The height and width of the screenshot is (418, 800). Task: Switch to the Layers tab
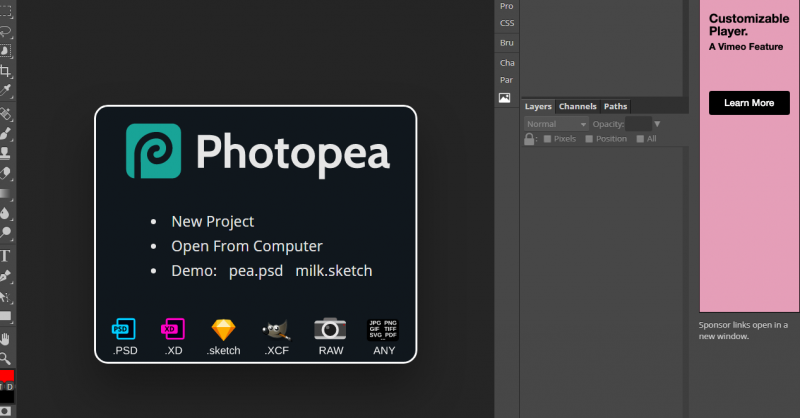pos(538,106)
